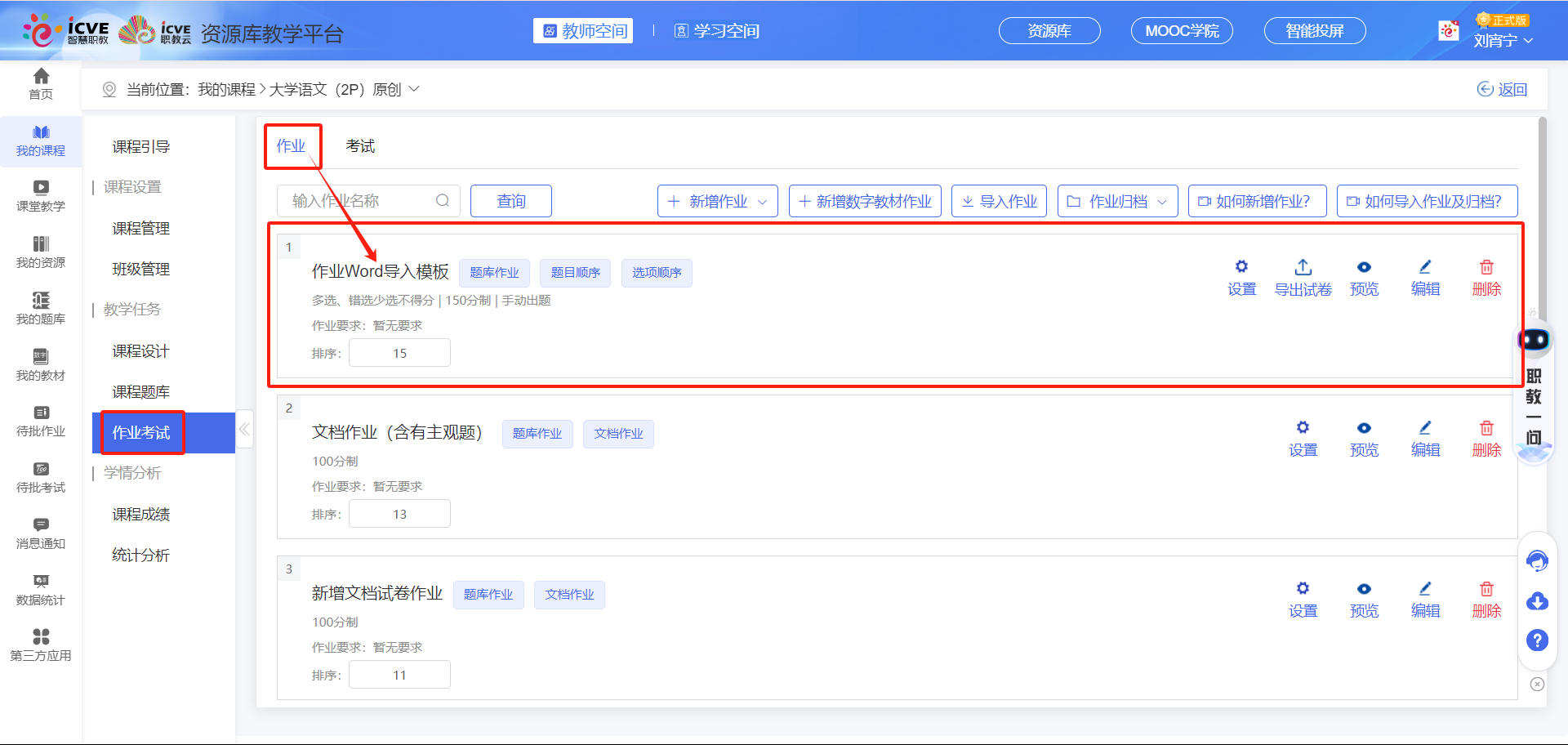The image size is (1568, 745).
Task: Go to 待批作业 in the sidebar
Action: coord(41,421)
